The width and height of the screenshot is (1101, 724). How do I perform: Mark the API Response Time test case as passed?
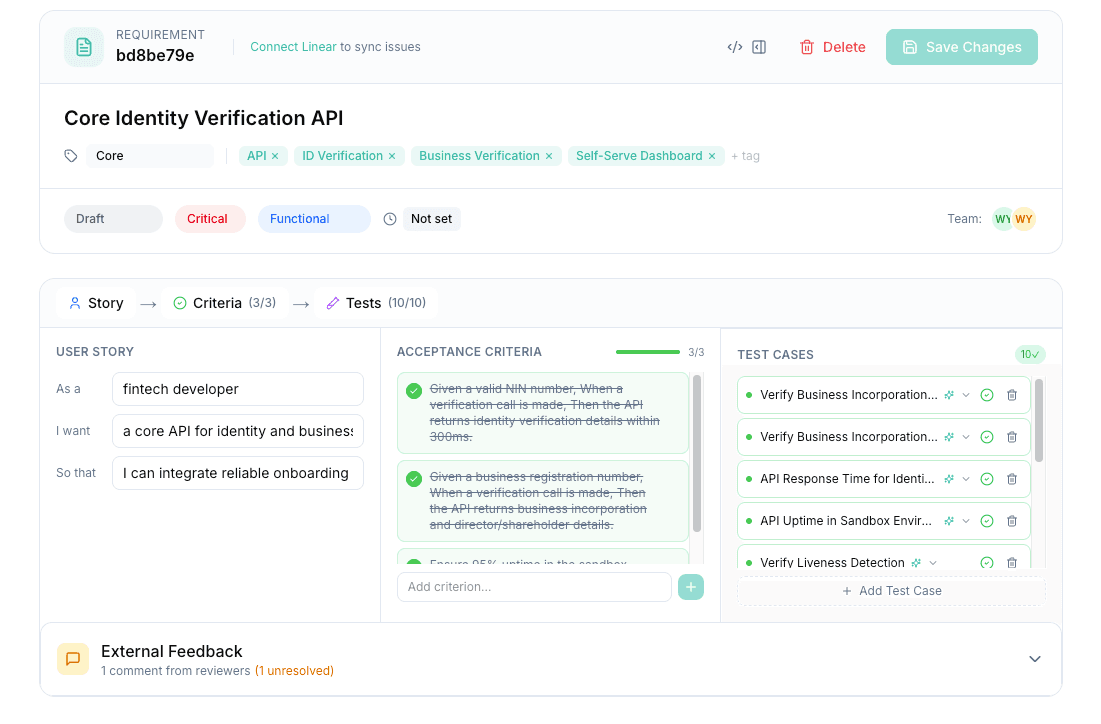tap(987, 478)
